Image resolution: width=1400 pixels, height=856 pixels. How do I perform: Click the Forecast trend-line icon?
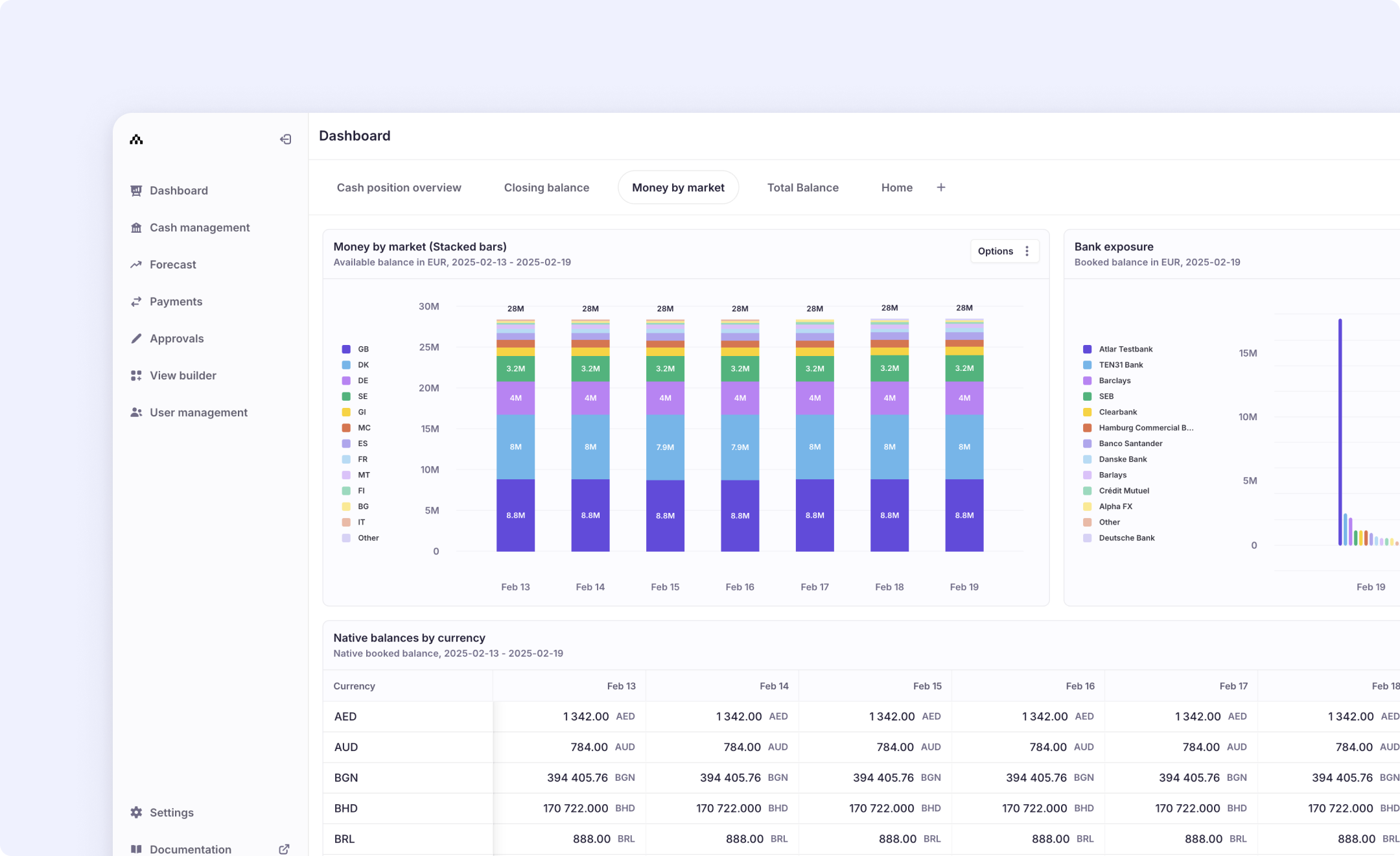coord(136,265)
